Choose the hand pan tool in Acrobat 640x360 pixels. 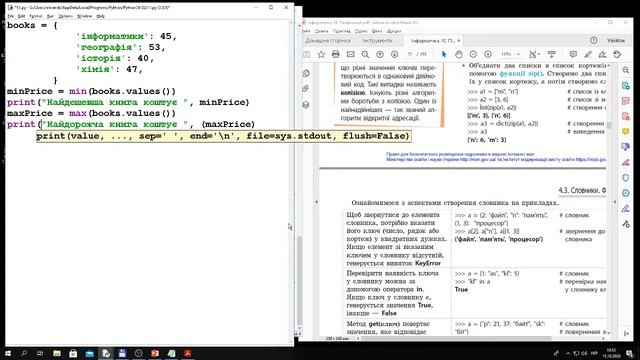coord(458,54)
